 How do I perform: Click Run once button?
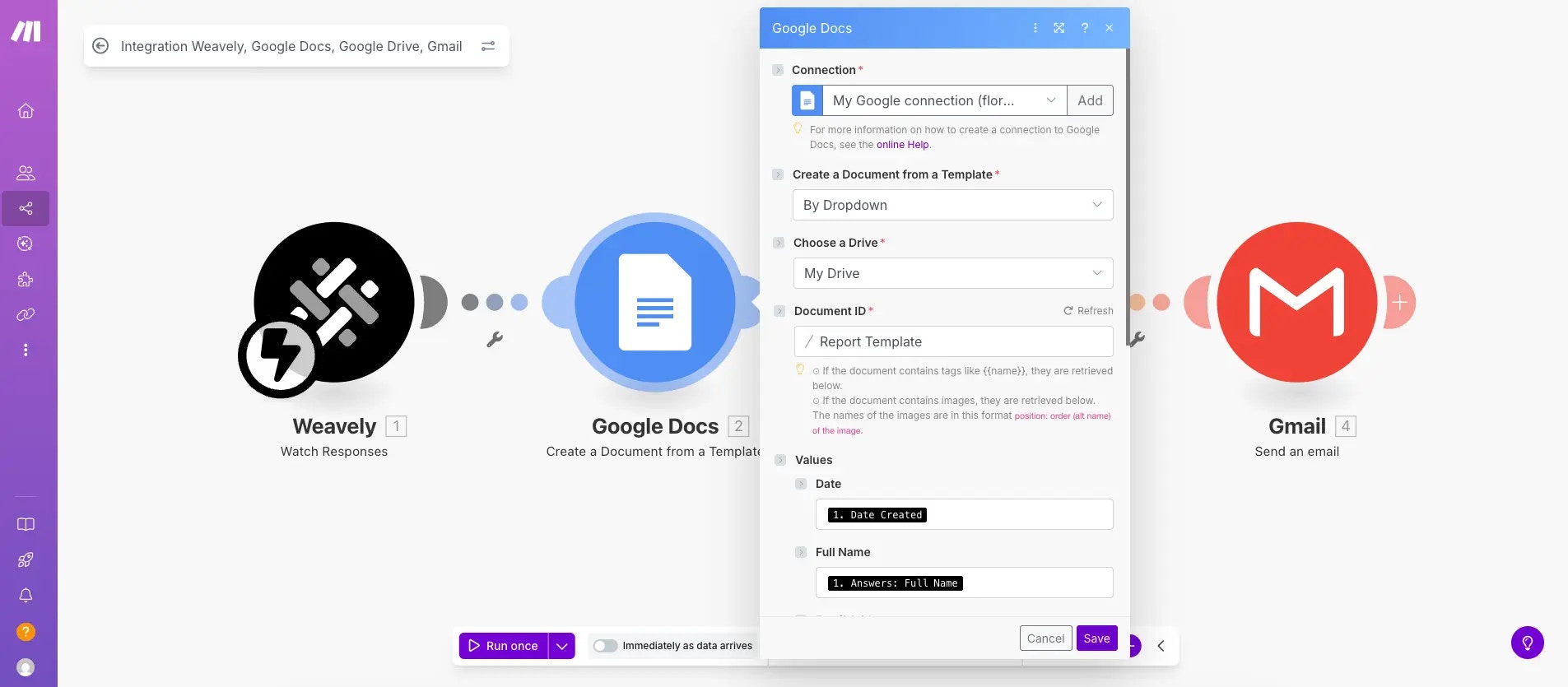click(504, 646)
